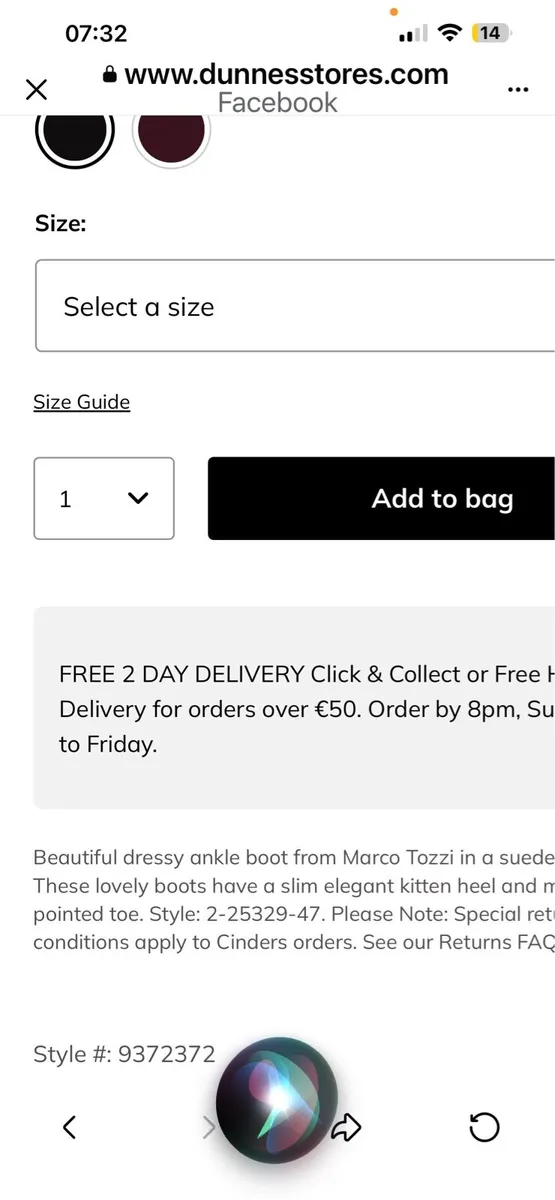Screen dimensions: 555x1200
Task: Open the Select a size dropdown
Action: pyautogui.click(x=295, y=306)
